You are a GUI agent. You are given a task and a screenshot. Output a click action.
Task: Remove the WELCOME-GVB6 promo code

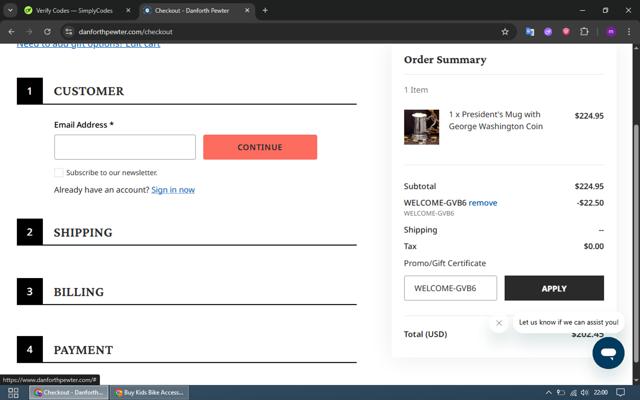pos(483,203)
